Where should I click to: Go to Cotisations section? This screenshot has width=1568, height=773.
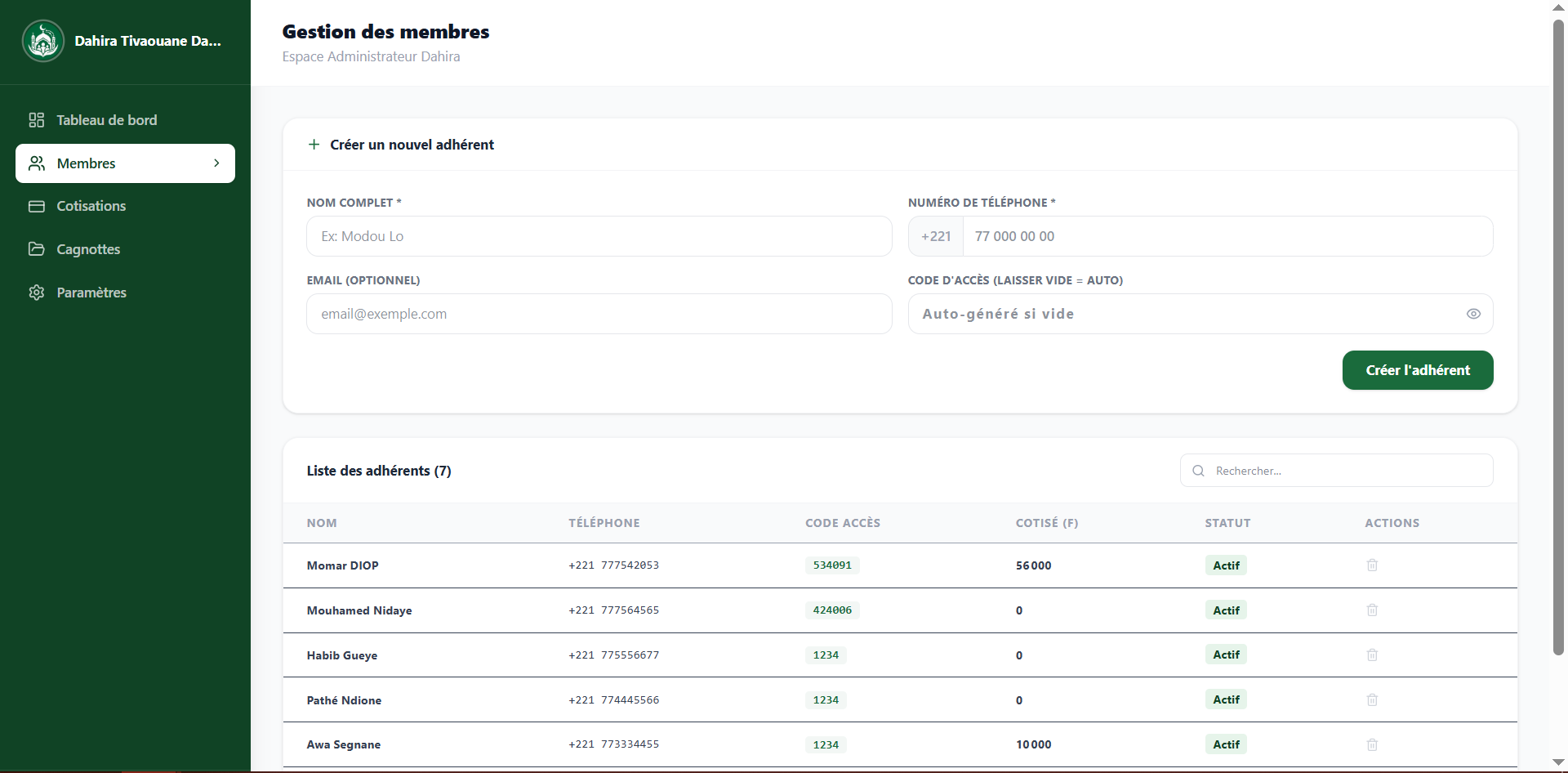point(125,206)
